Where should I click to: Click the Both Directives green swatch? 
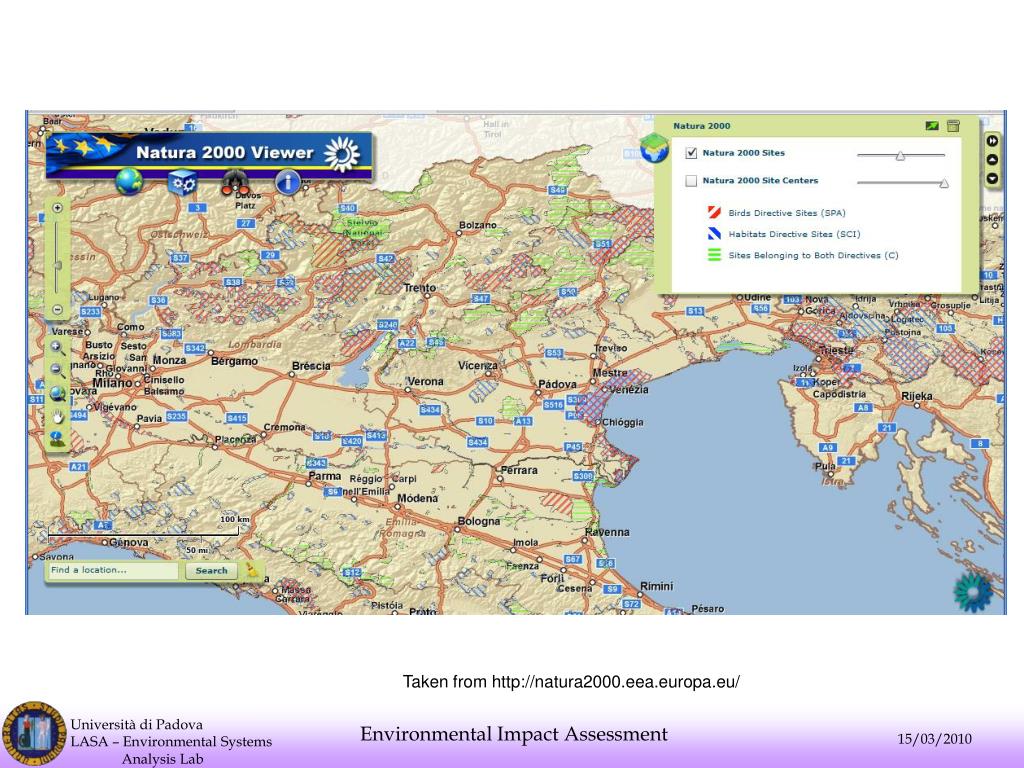(x=714, y=255)
